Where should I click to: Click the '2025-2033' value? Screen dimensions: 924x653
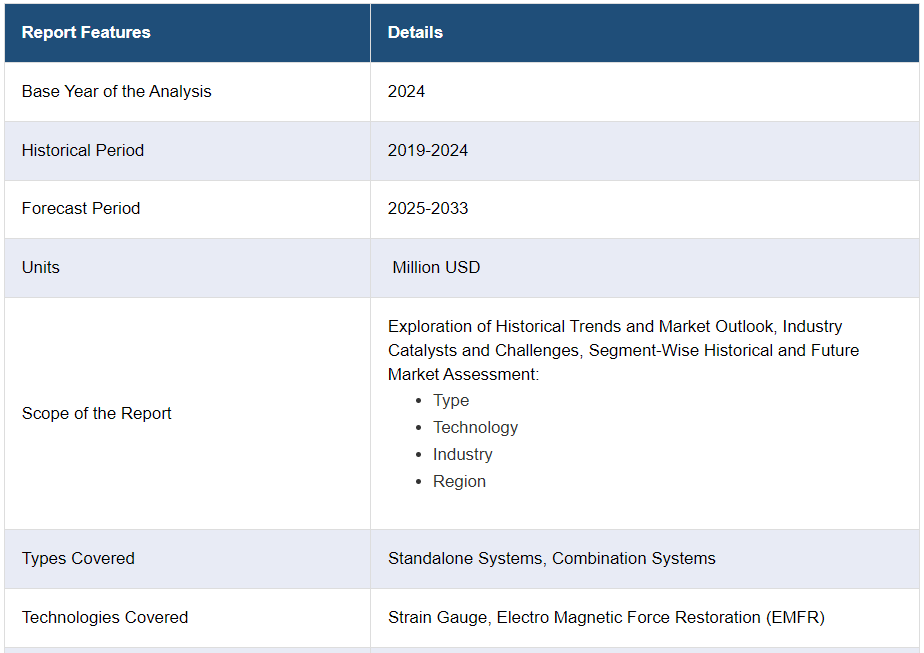coord(428,208)
